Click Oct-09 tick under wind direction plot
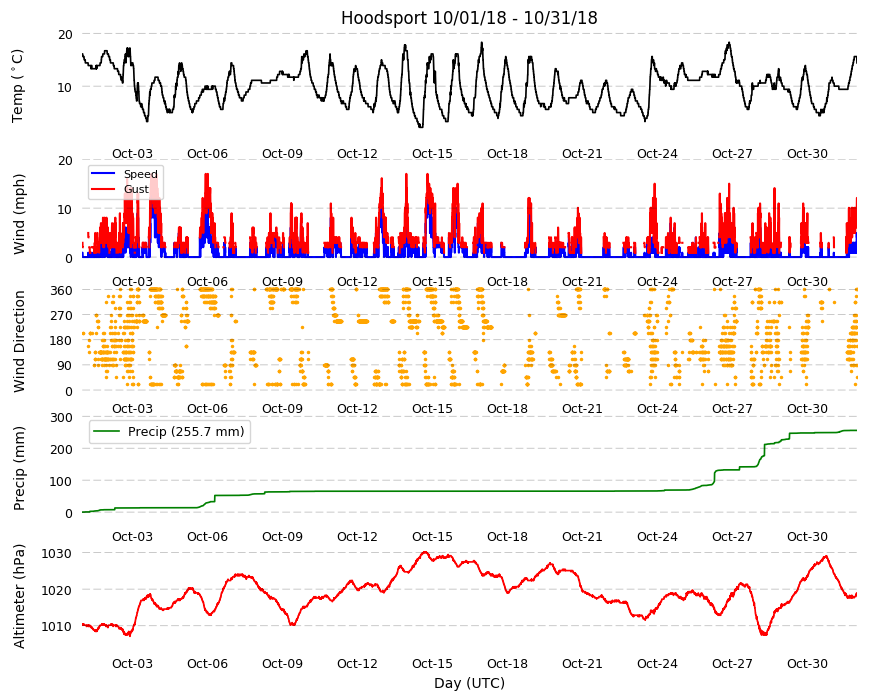This screenshot has height=700, width=870. click(x=282, y=409)
